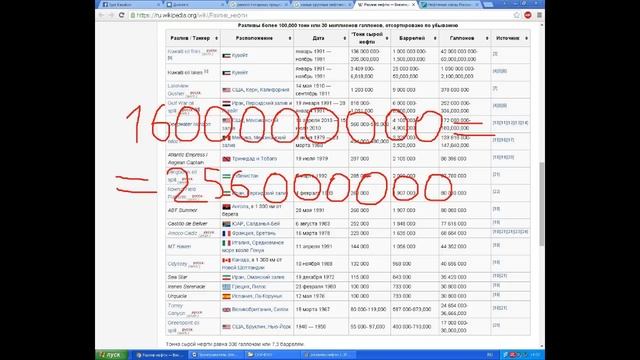
Task: Sort by Дата column arrows
Action: click(345, 38)
